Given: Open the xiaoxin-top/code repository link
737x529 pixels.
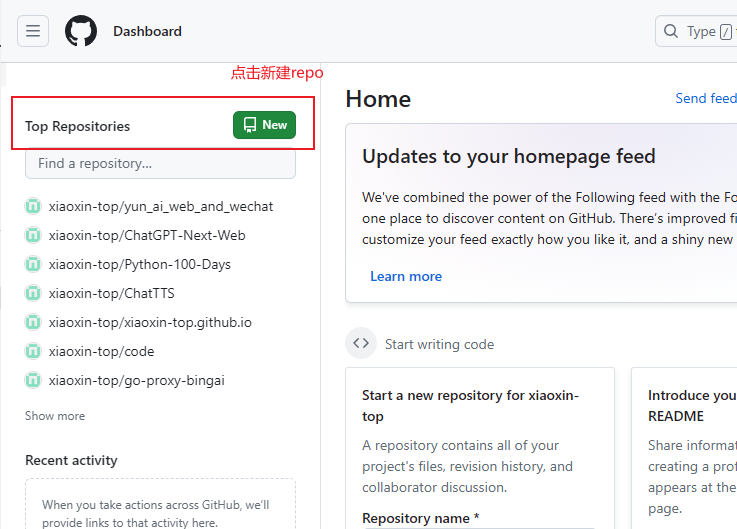Looking at the screenshot, I should [x=101, y=352].
